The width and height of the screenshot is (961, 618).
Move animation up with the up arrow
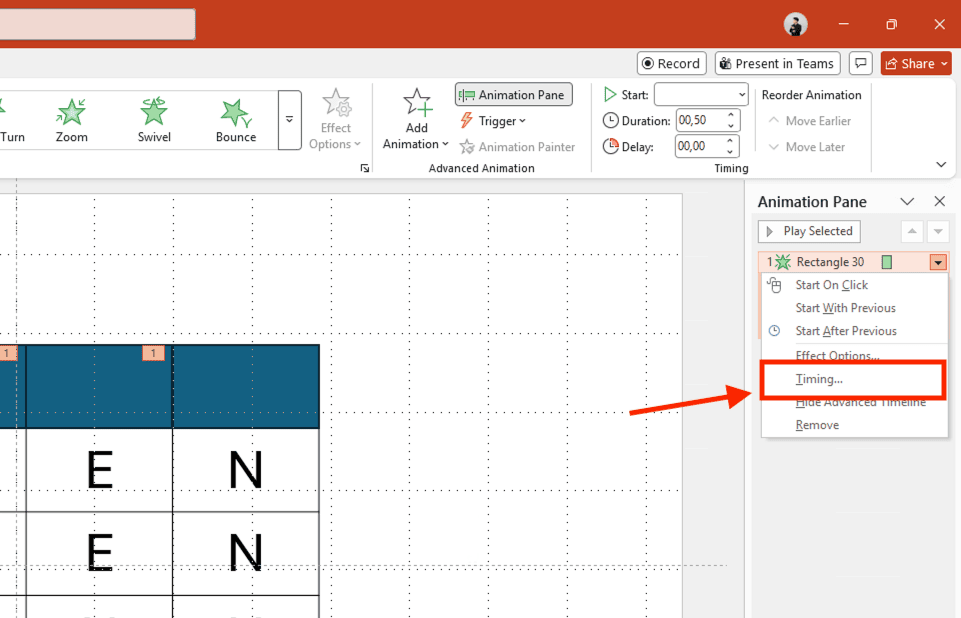pos(912,231)
